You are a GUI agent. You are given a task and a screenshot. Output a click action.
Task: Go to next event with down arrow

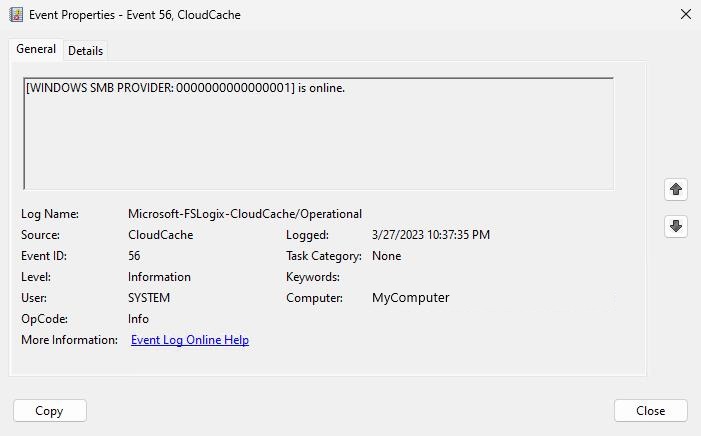tap(676, 226)
